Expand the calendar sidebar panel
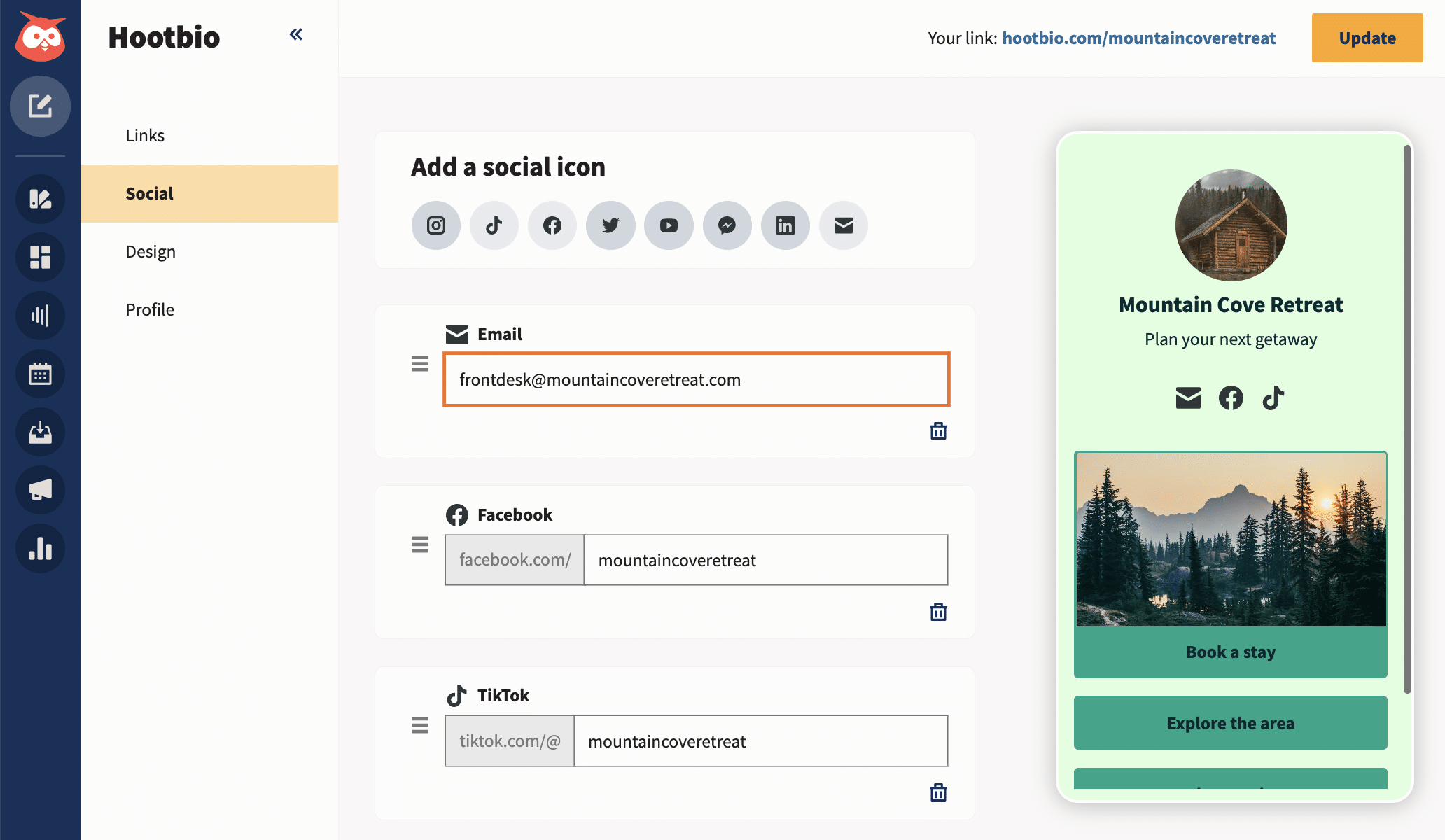Viewport: 1445px width, 840px height. coord(40,374)
